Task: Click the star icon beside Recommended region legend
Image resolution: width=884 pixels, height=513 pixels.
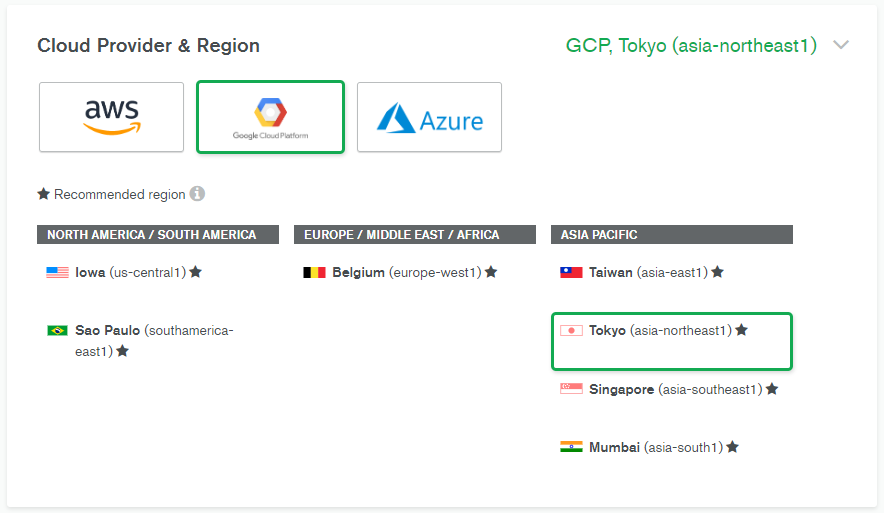Action: click(x=43, y=194)
